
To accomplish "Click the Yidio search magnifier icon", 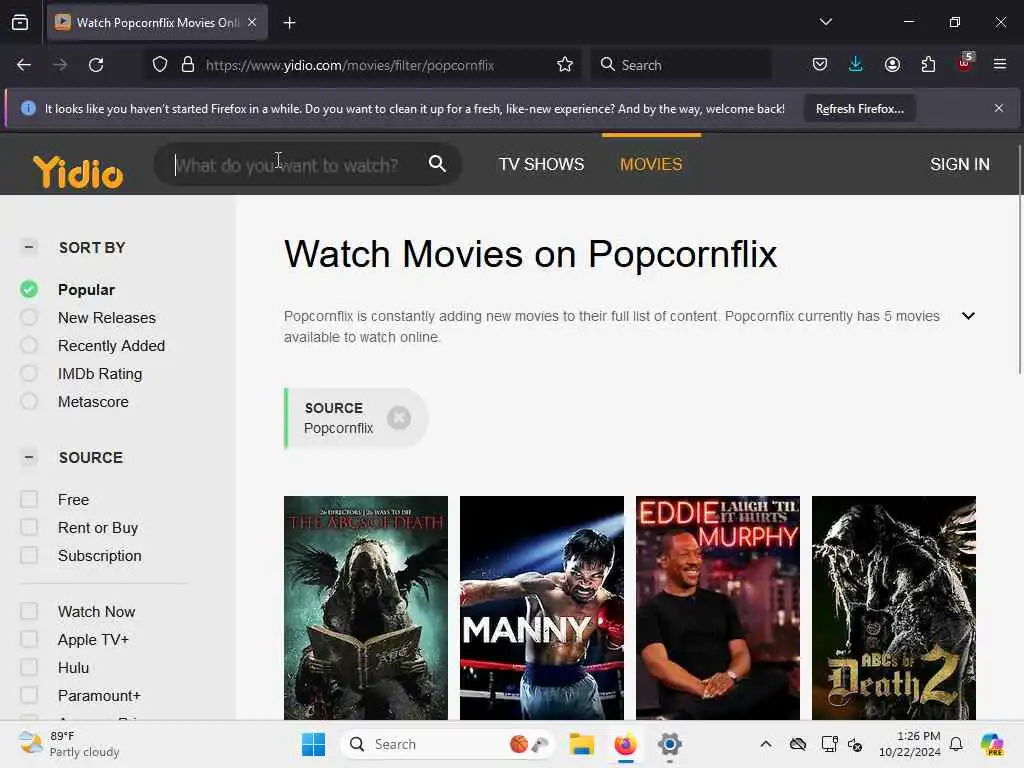I will click(438, 164).
